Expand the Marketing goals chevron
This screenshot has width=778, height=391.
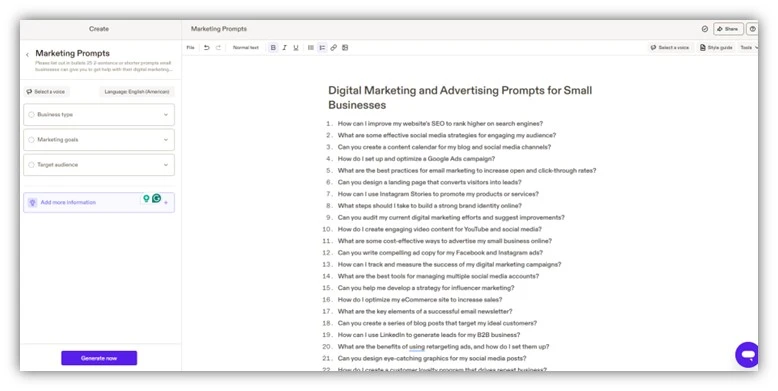pyautogui.click(x=166, y=140)
